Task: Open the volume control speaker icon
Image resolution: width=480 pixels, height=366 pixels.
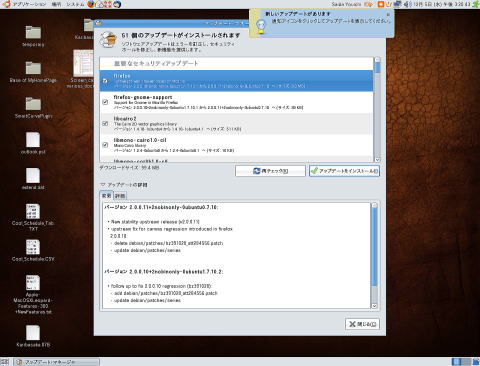Action: 408,4
